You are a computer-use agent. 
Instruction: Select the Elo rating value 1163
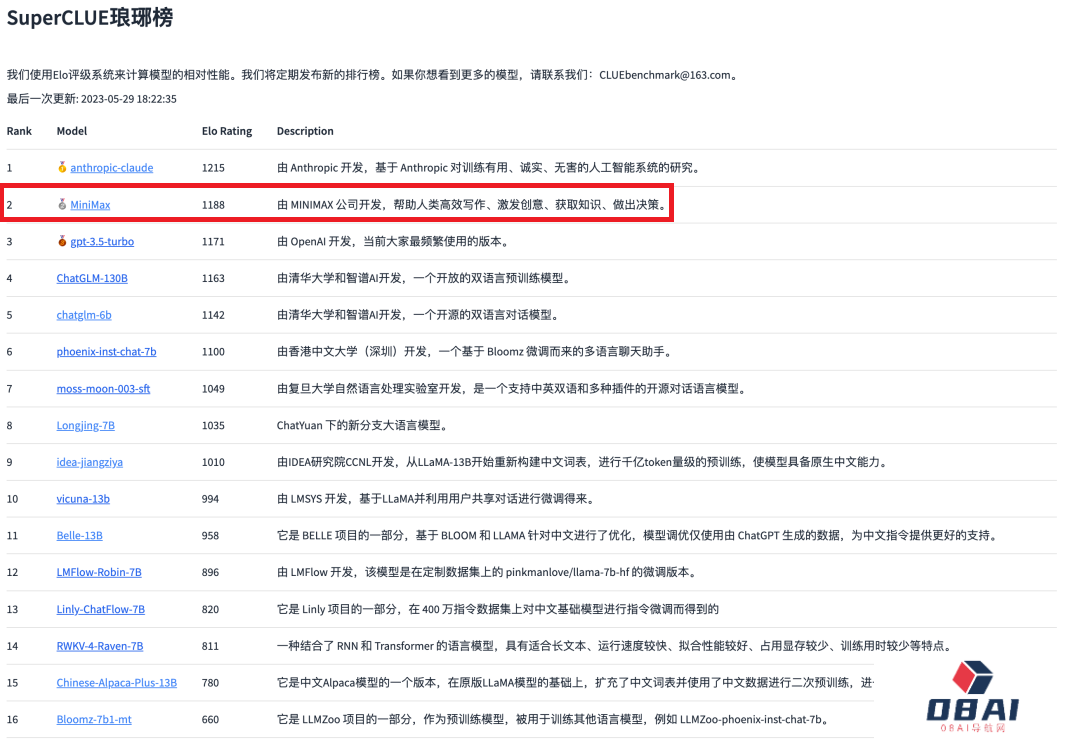(x=213, y=278)
